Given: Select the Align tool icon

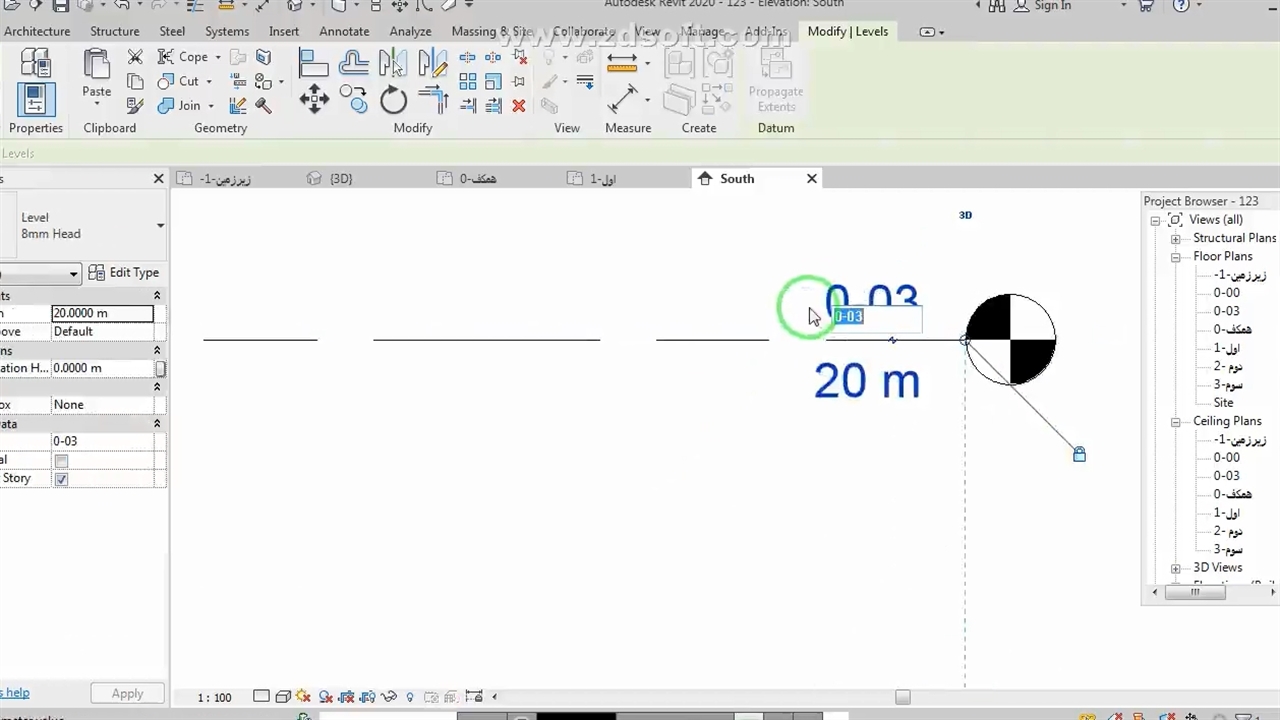Looking at the screenshot, I should click(313, 64).
